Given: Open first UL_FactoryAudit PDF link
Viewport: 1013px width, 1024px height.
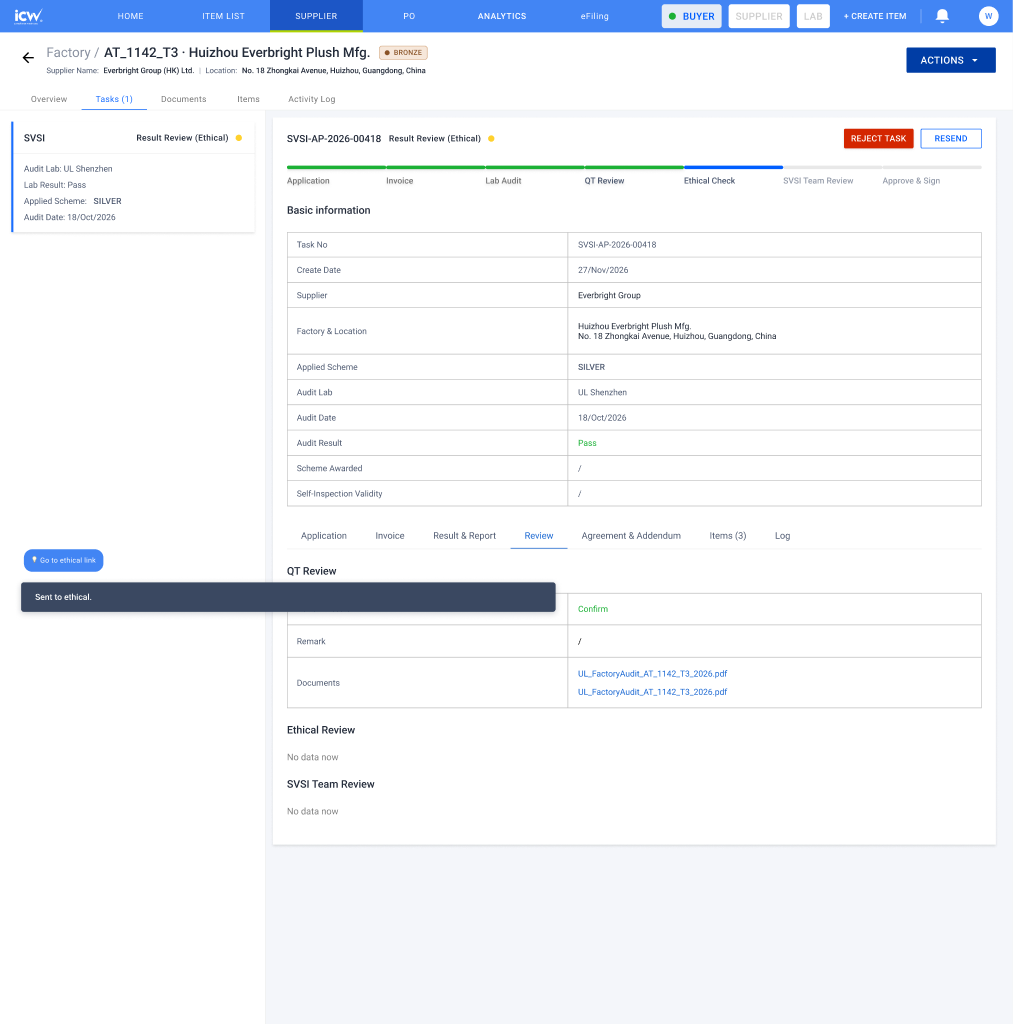Looking at the screenshot, I should [652, 673].
